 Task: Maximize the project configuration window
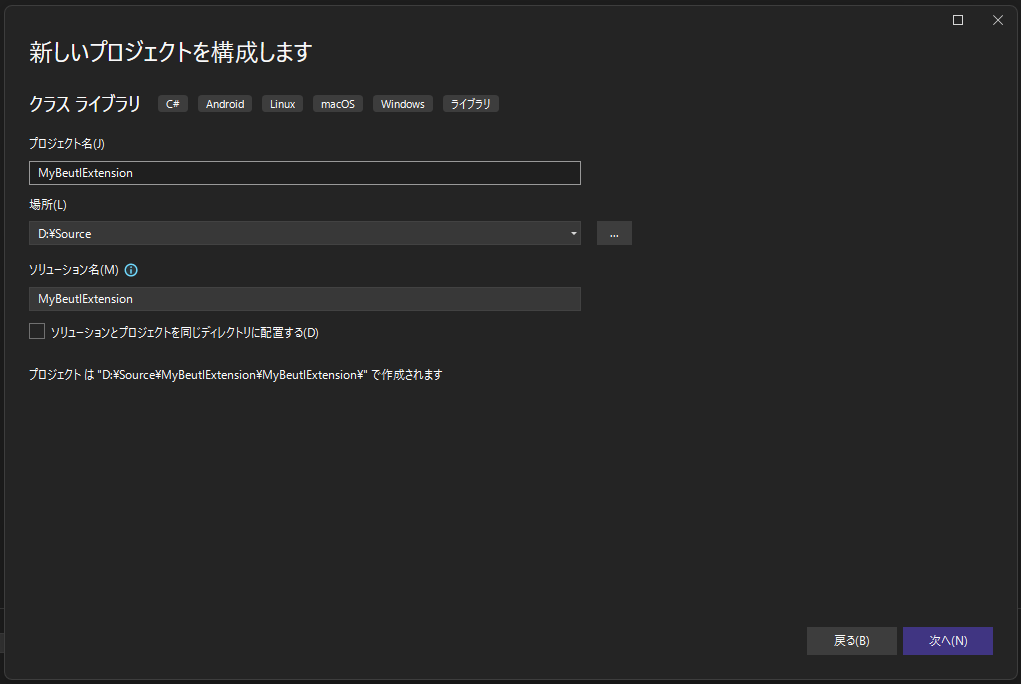957,19
